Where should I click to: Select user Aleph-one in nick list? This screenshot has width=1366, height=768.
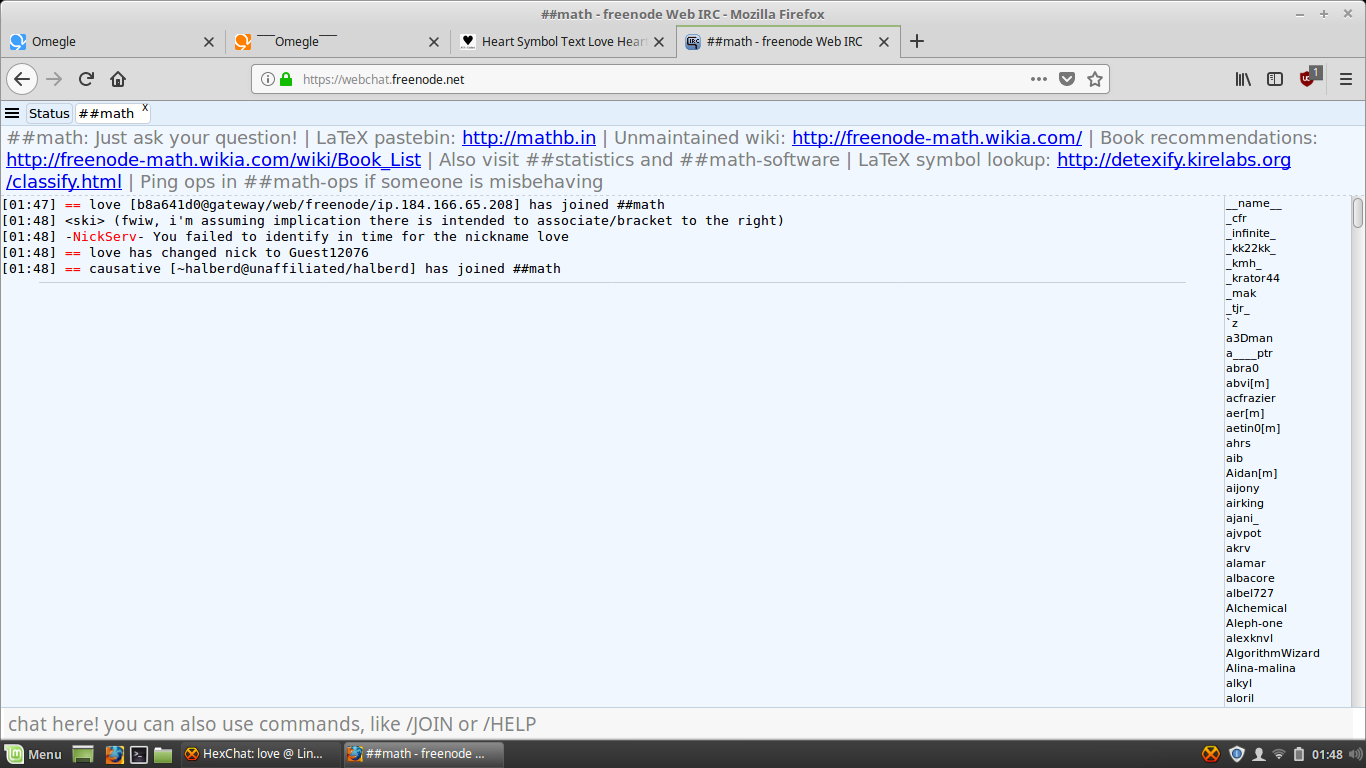pos(1254,623)
